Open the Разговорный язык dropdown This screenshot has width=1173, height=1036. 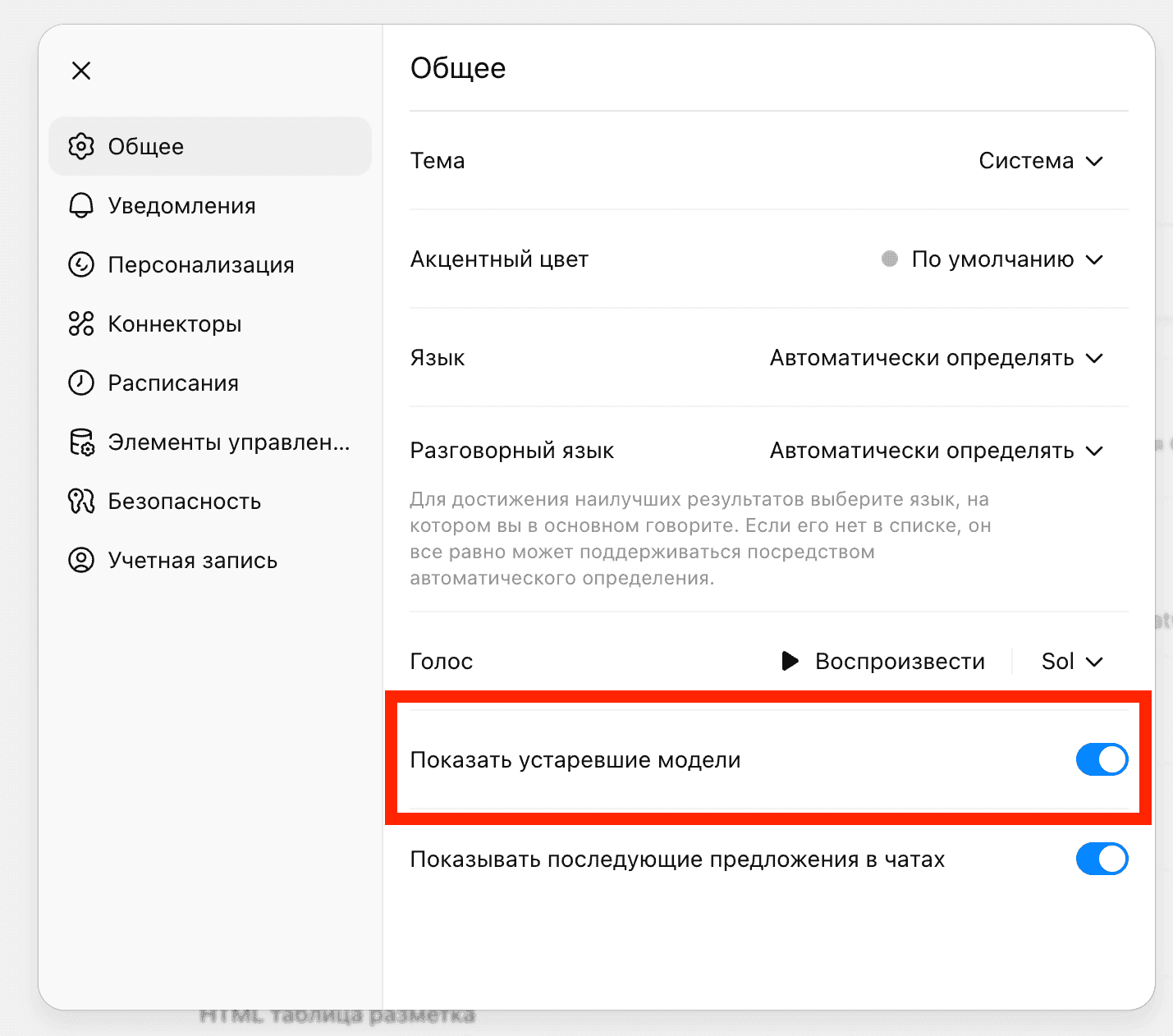tap(936, 451)
